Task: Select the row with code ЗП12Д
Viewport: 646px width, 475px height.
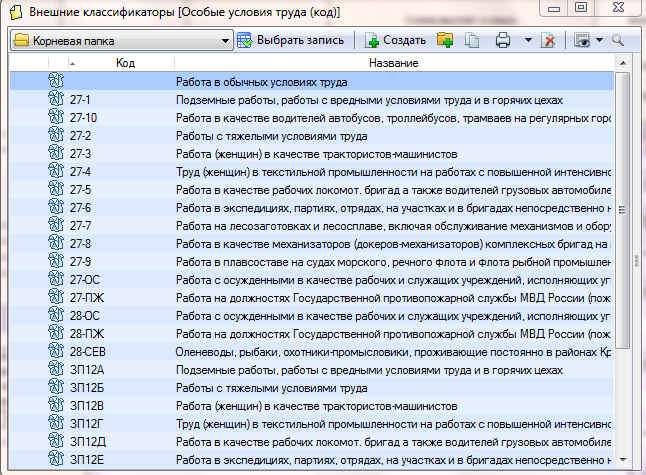Action: pyautogui.click(x=312, y=442)
